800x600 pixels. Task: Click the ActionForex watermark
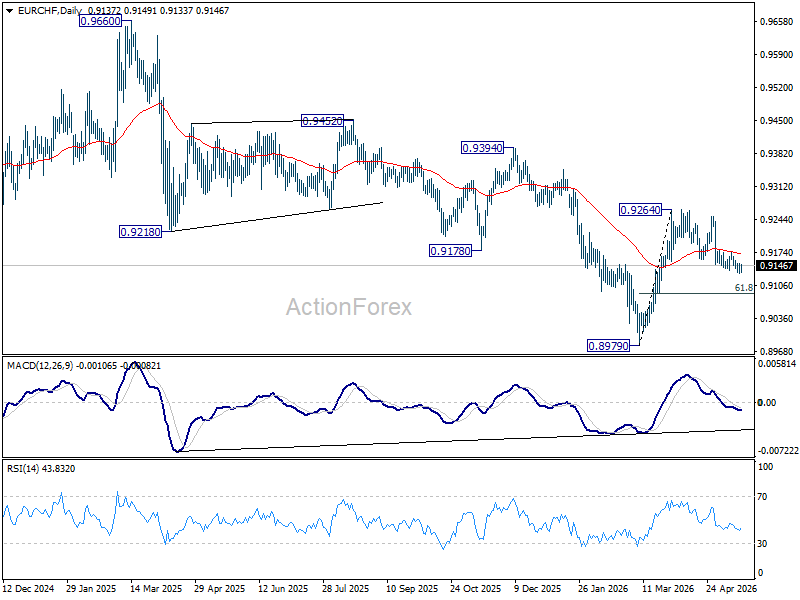[348, 307]
